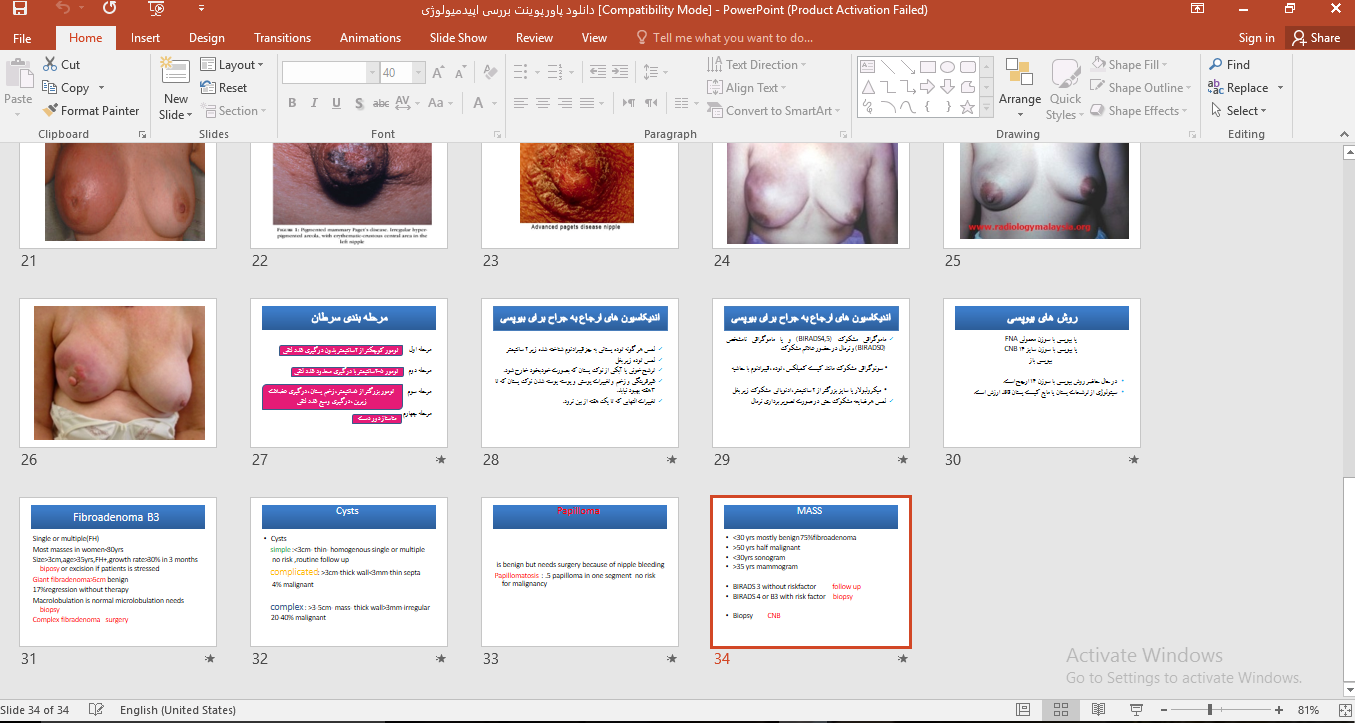Open the font size dropdown
The width and height of the screenshot is (1355, 723).
pyautogui.click(x=407, y=73)
